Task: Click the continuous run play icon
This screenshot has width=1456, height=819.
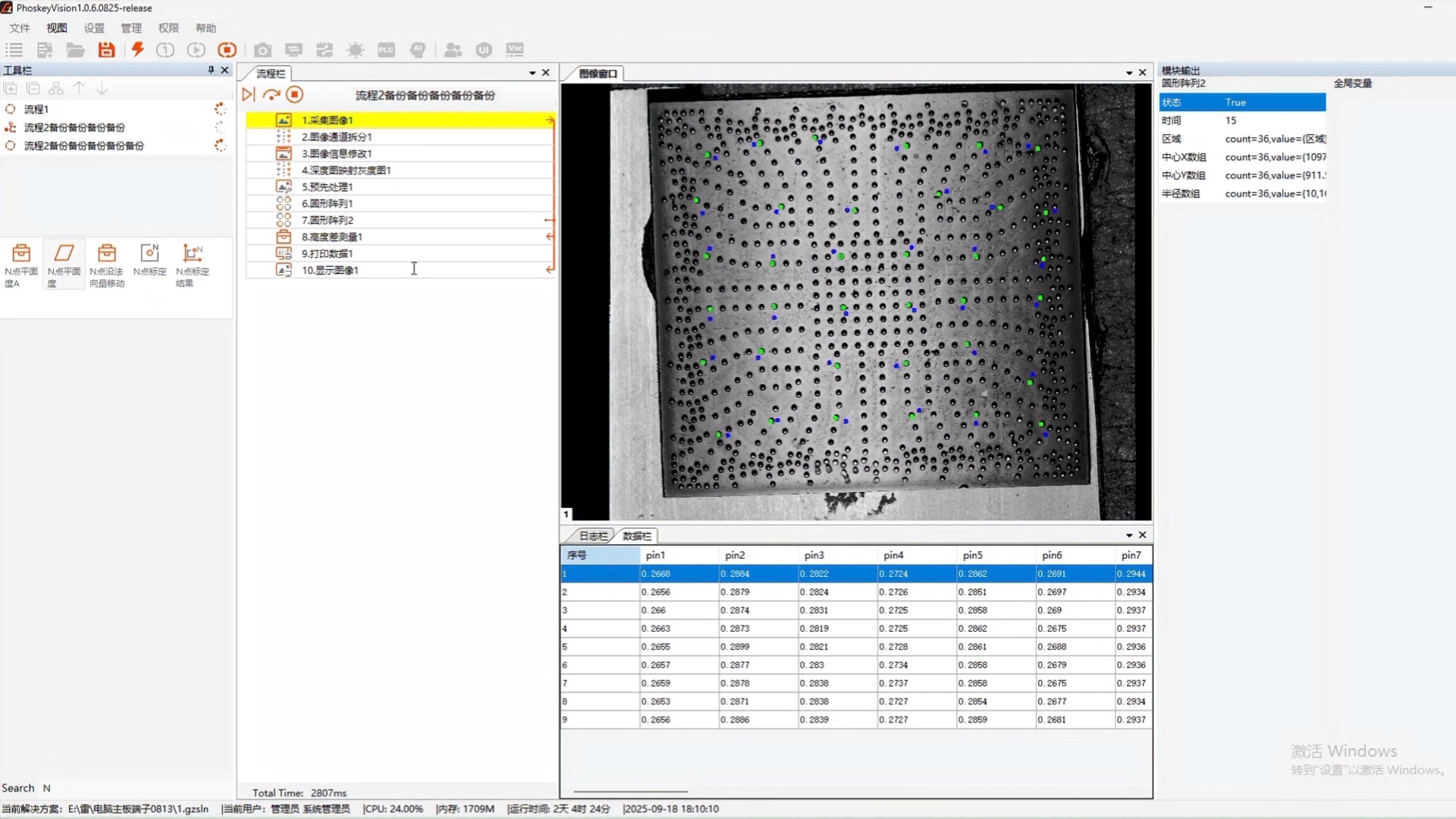Action: (196, 50)
